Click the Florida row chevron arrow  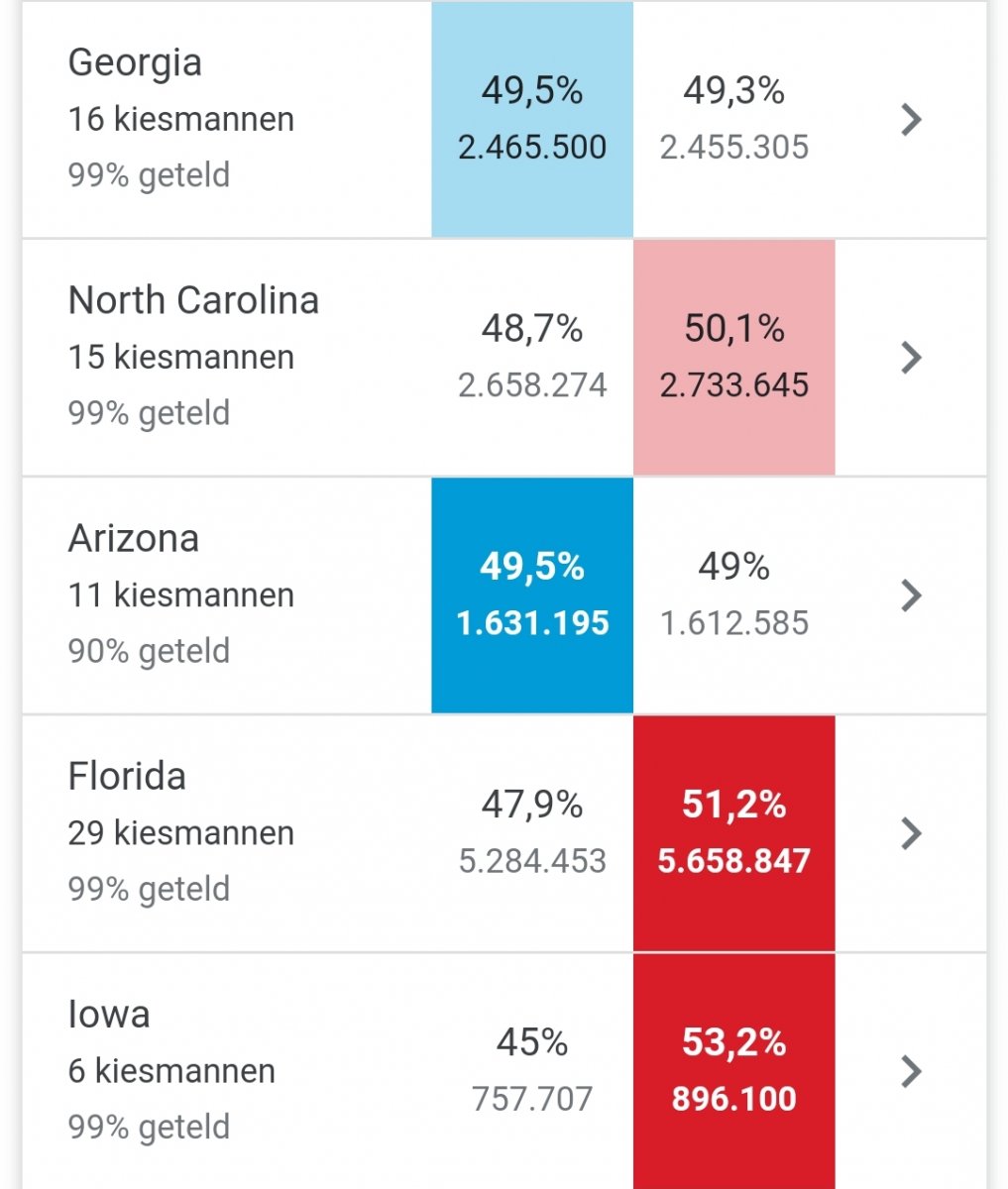click(x=911, y=833)
